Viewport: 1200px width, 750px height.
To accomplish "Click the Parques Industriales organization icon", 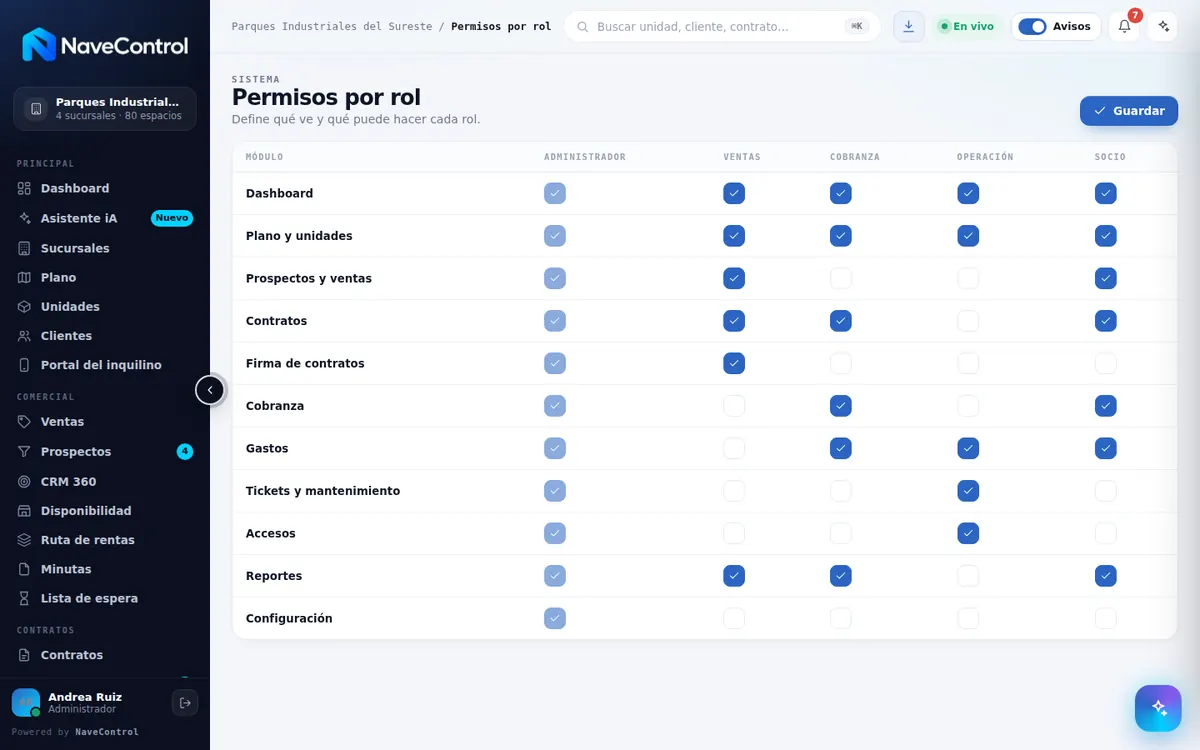I will [x=36, y=109].
